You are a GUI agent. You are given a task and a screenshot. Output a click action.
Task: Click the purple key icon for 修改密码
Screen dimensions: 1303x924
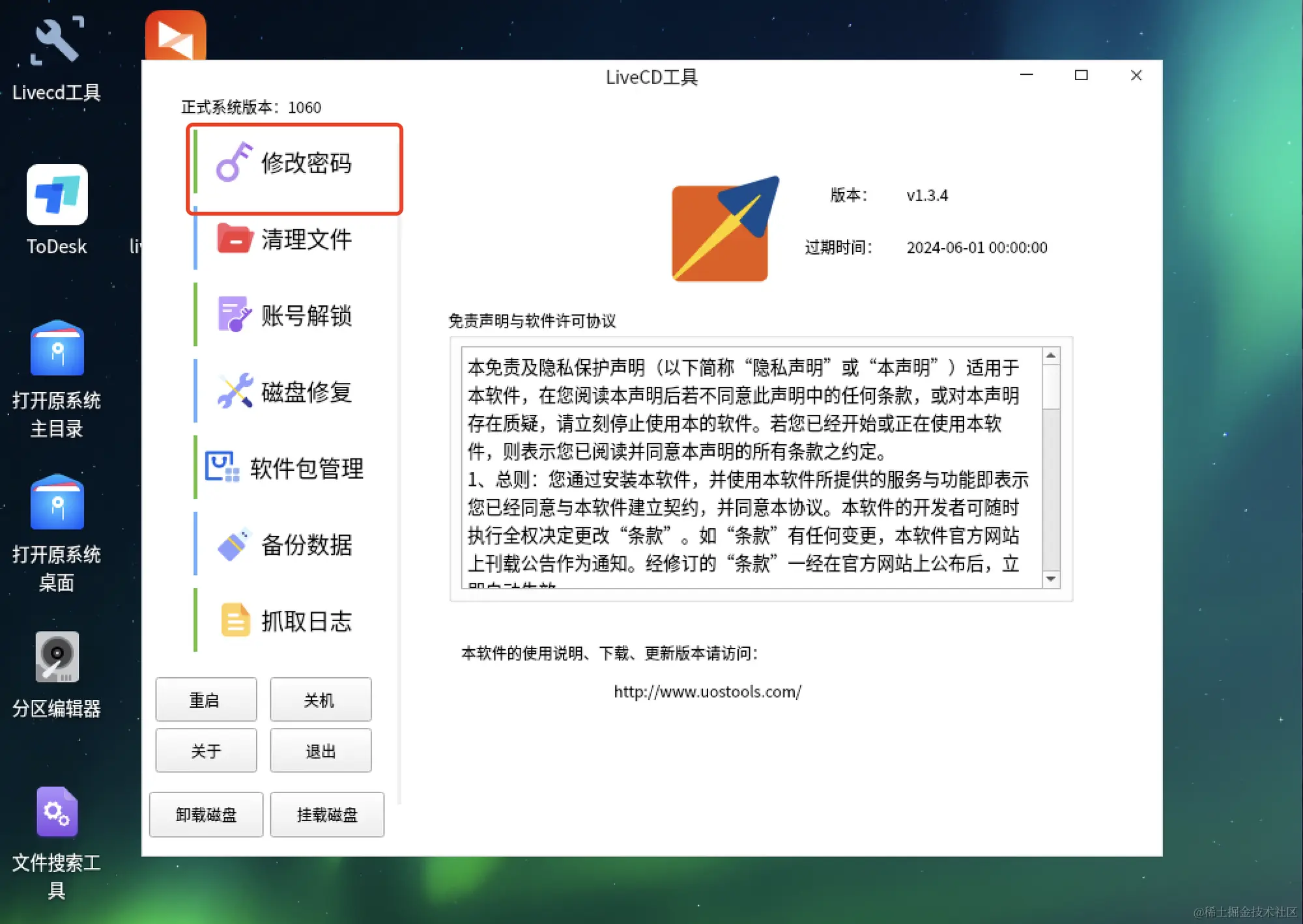[x=234, y=163]
